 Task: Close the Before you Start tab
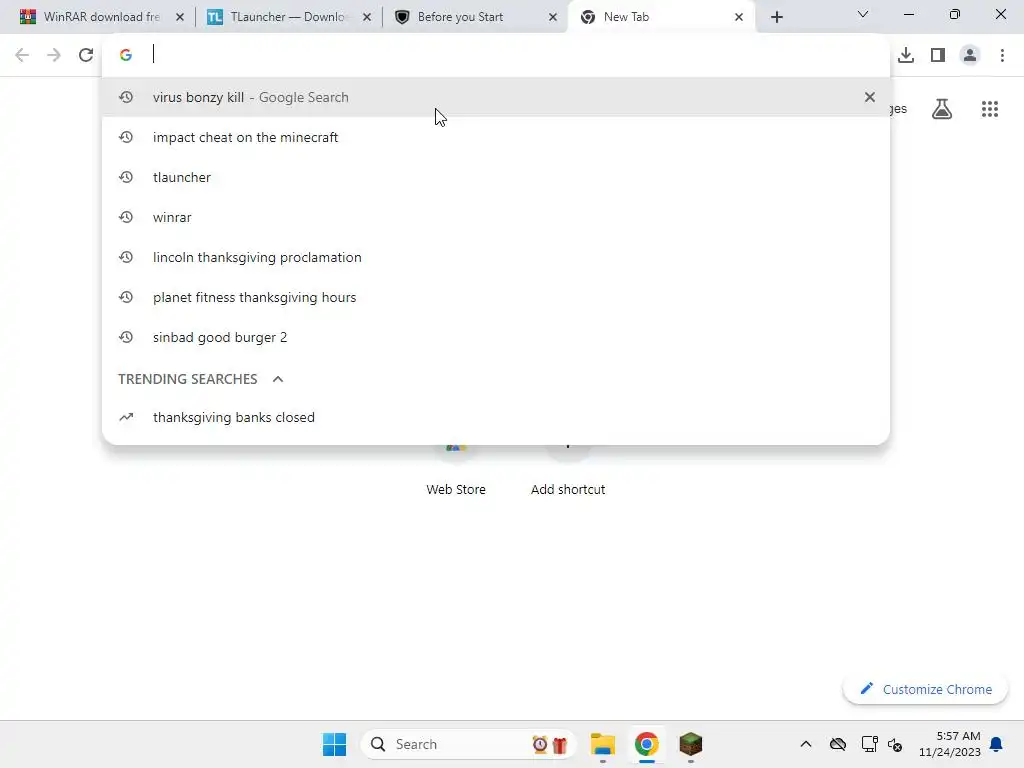(553, 17)
